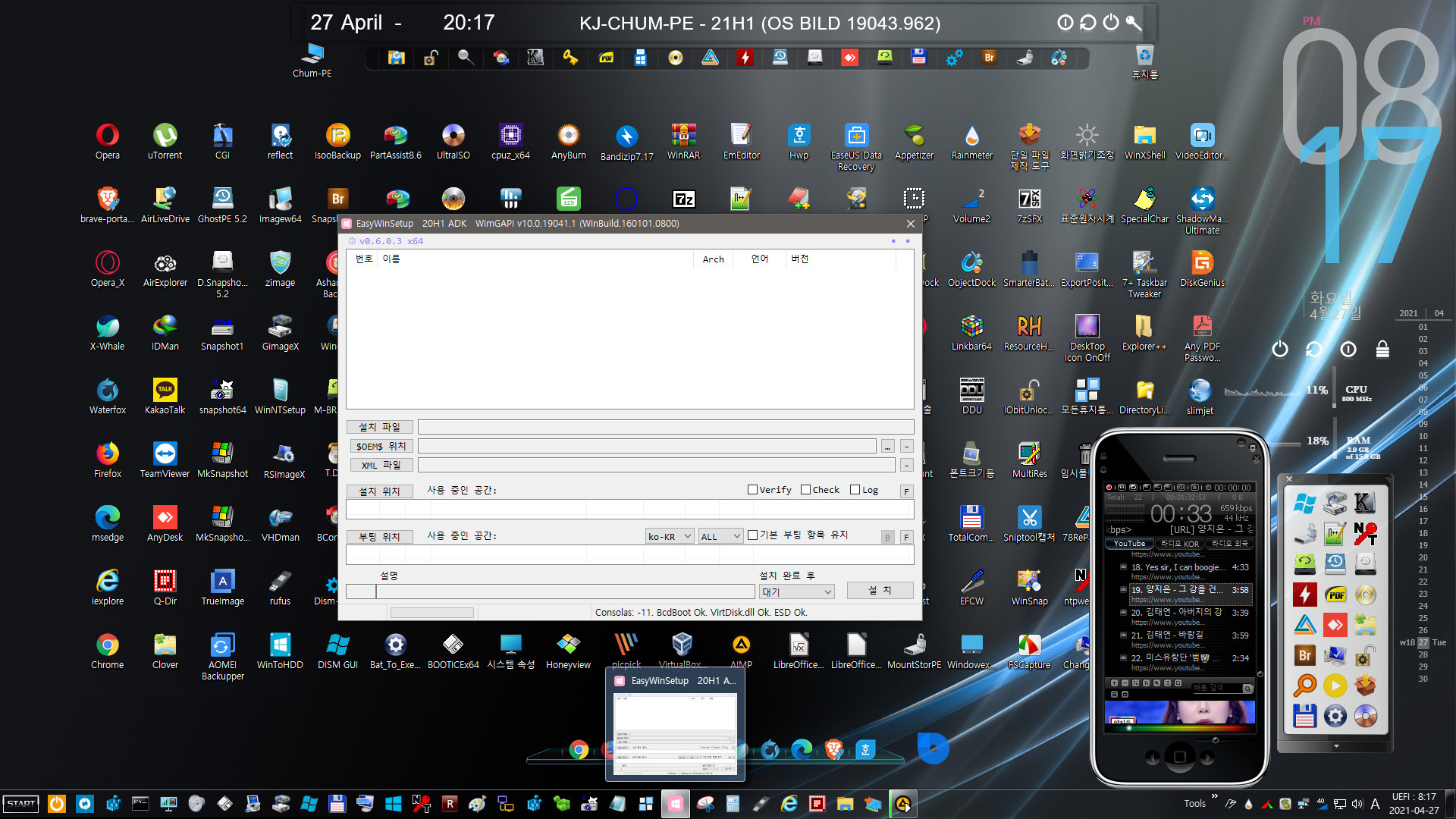Click the 설치 위치 button
Viewport: 1456px width, 819px height.
[379, 491]
